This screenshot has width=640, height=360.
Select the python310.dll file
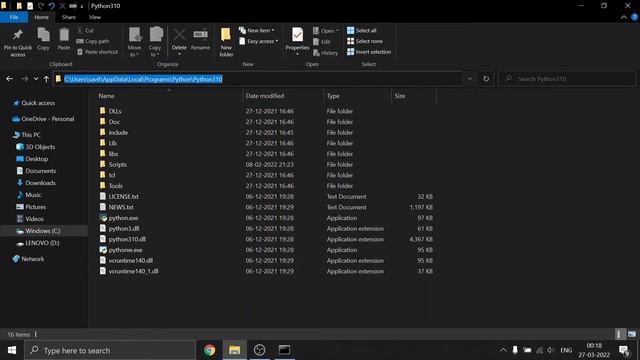pos(127,239)
